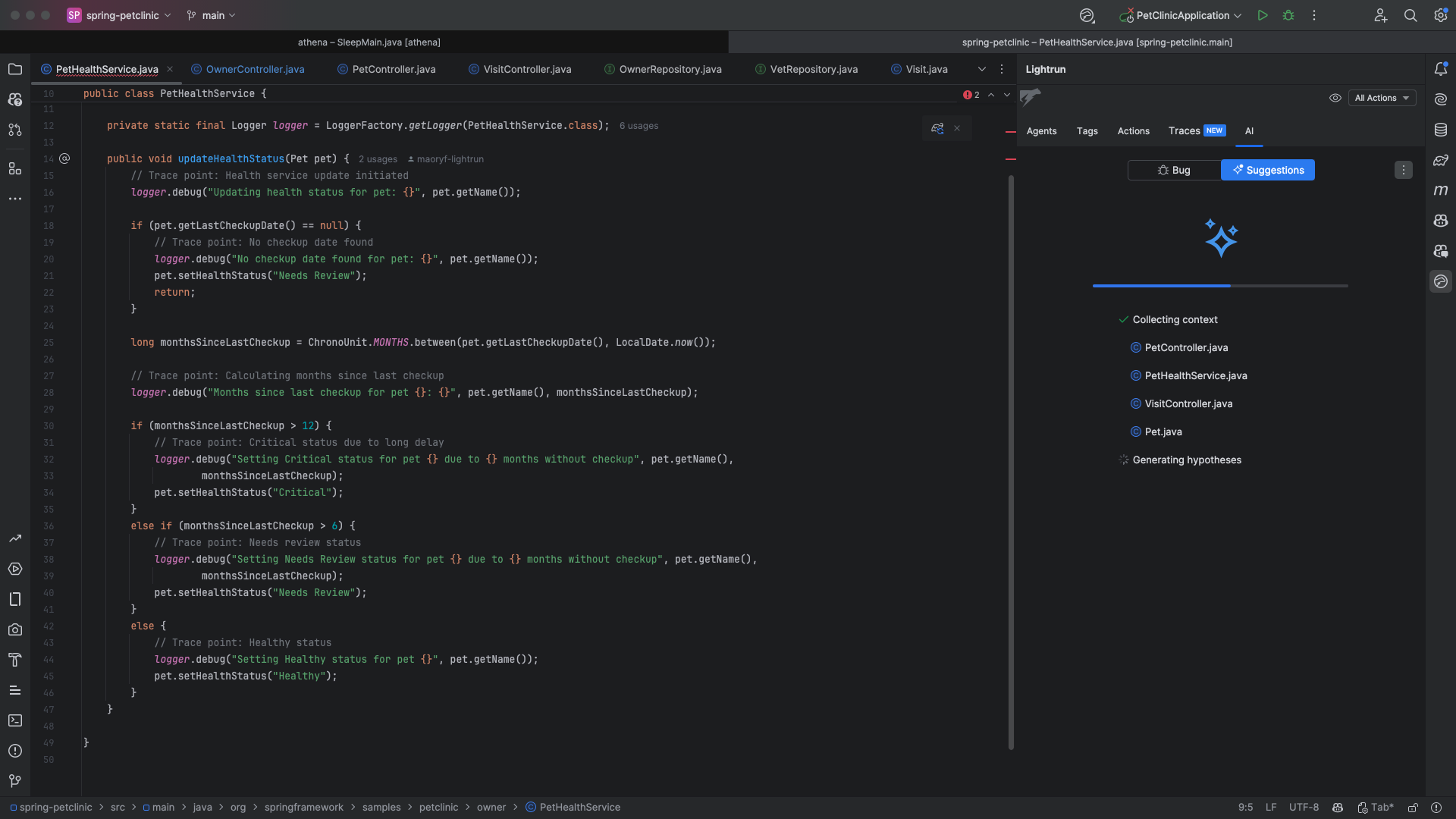
Task: Open the Terminal tool window
Action: [15, 720]
